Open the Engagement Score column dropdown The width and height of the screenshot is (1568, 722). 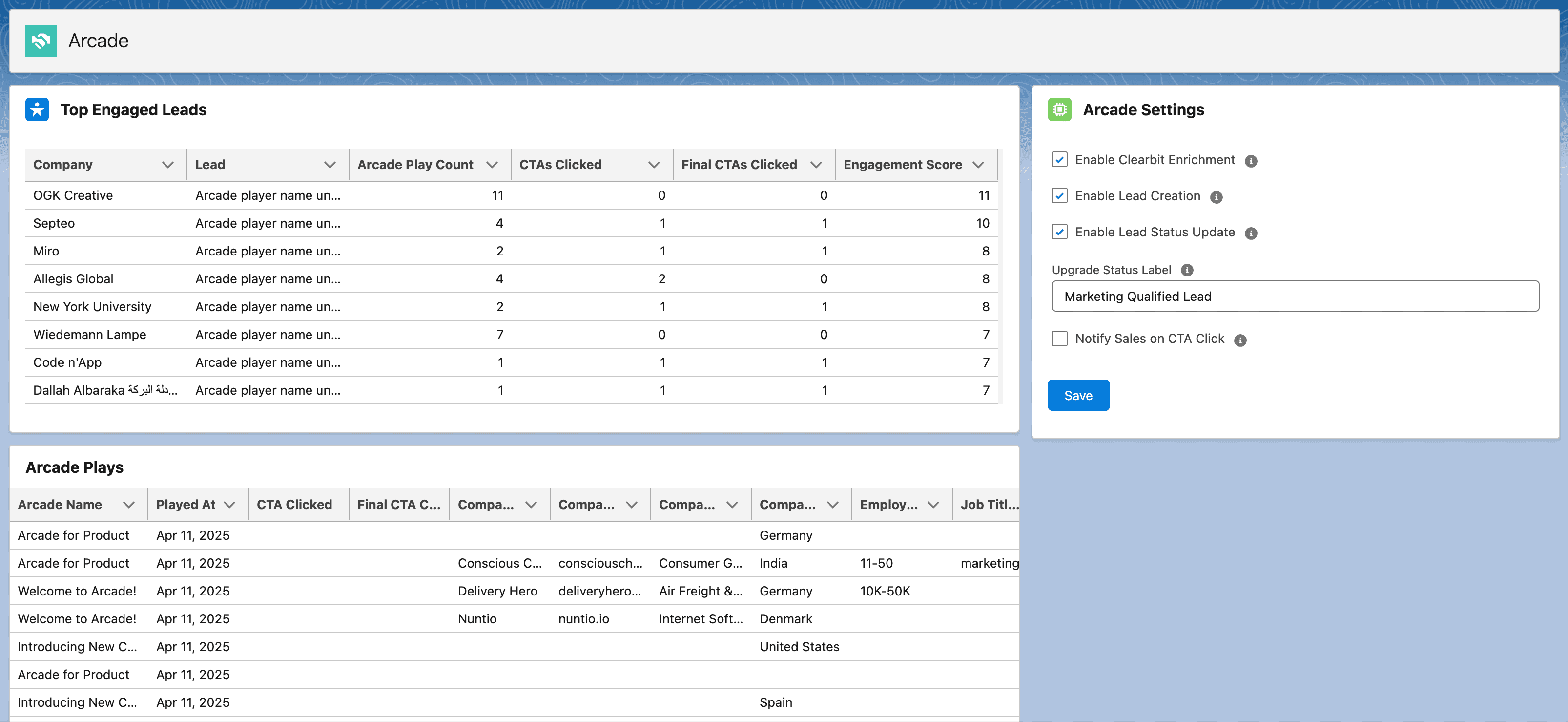(x=978, y=165)
